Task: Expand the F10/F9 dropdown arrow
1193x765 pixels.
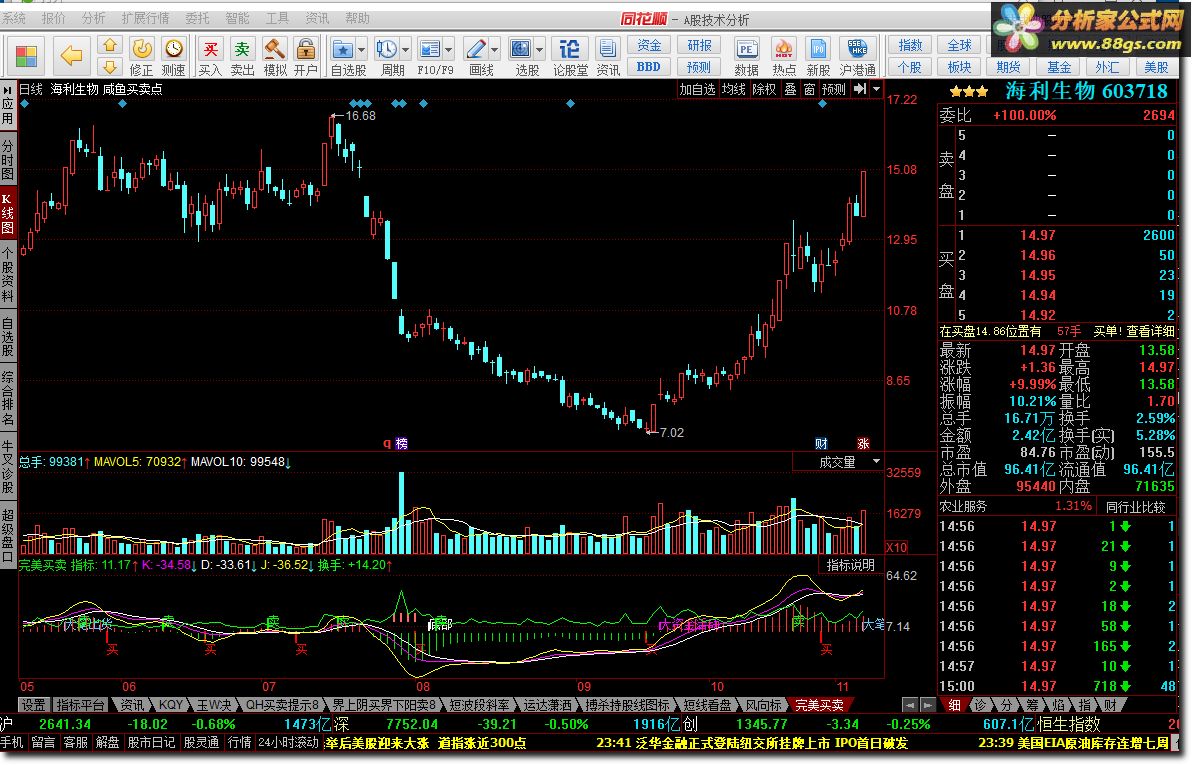Action: tap(449, 50)
